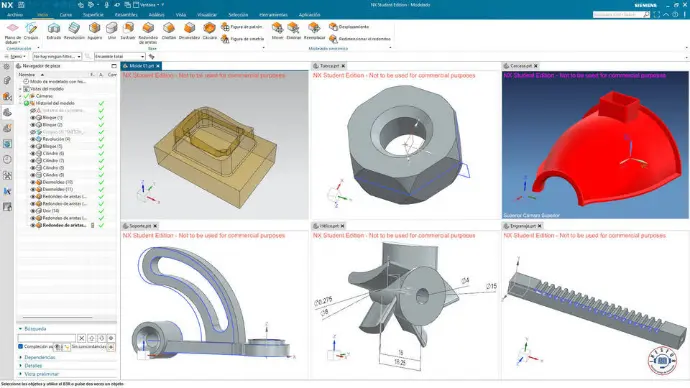
Task: Click the Redondeo de aristas tool
Action: coord(148,33)
